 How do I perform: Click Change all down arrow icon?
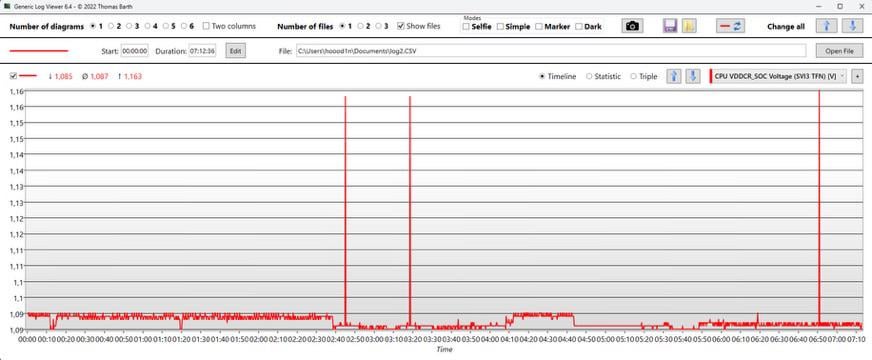(x=853, y=26)
